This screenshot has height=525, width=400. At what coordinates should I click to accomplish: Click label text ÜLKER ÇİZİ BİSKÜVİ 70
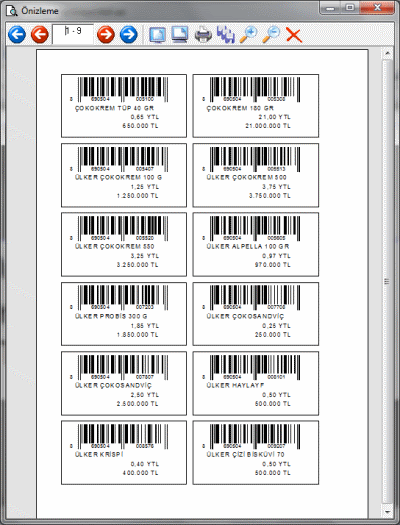pyautogui.click(x=245, y=454)
